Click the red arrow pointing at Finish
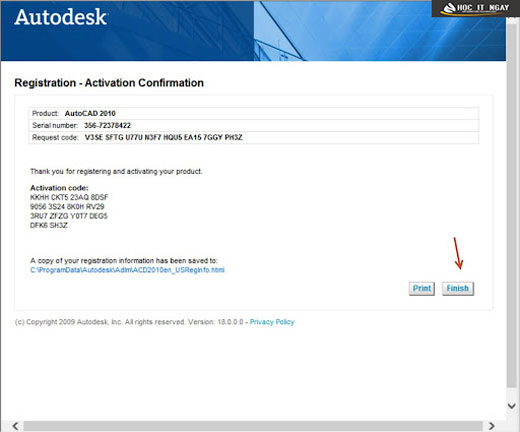This screenshot has height=432, width=520. (458, 253)
